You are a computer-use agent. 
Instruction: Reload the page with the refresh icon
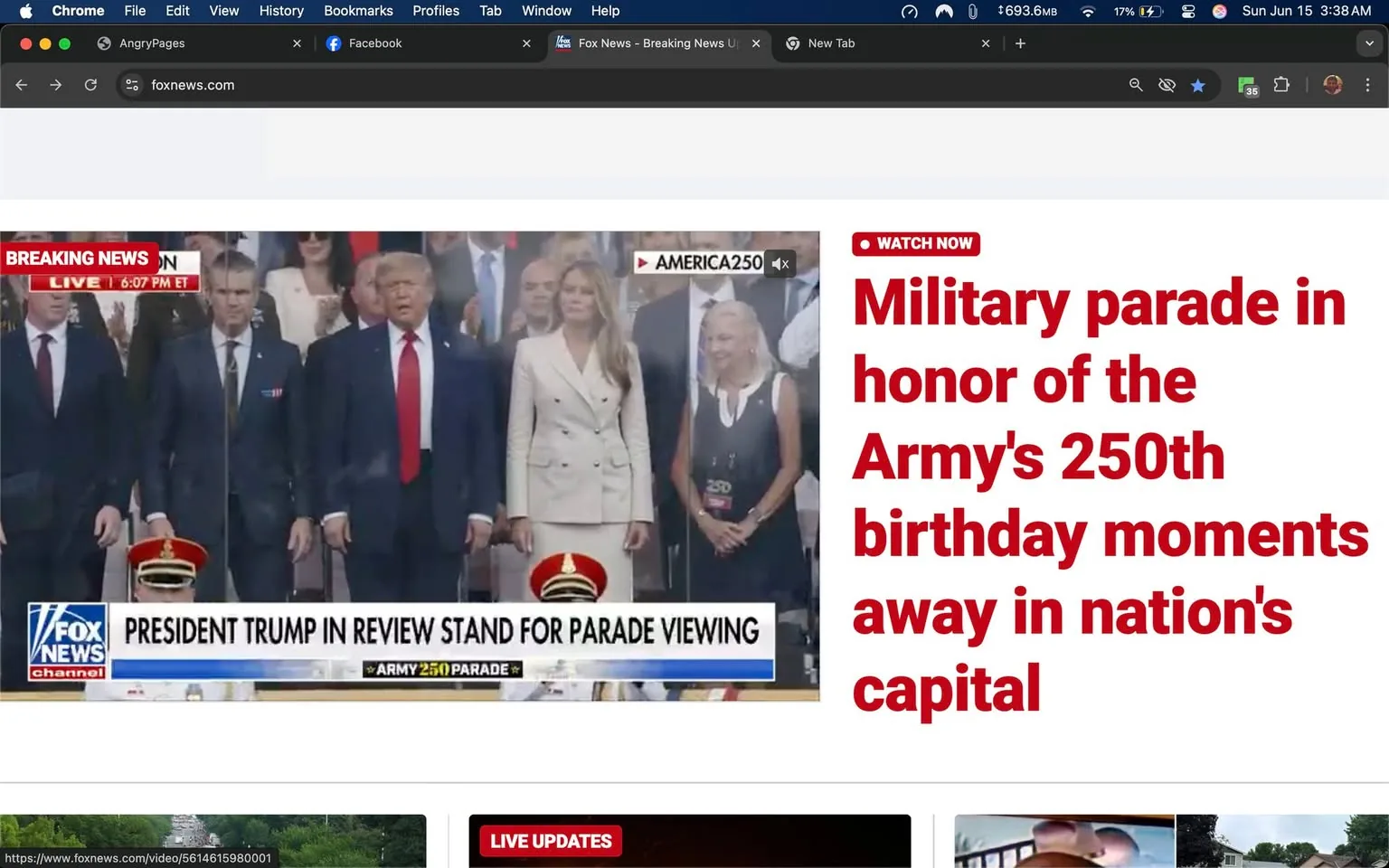coord(90,84)
